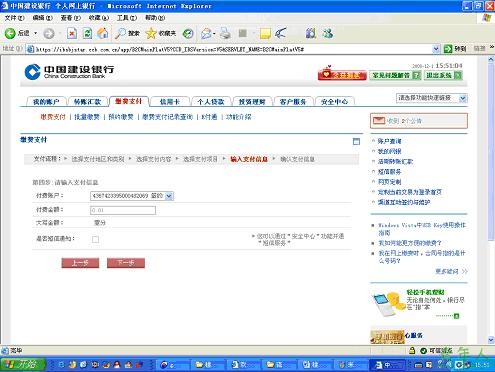The image size is (495, 372).
Task: Switch to 个人贷款 tab
Action: 211,102
